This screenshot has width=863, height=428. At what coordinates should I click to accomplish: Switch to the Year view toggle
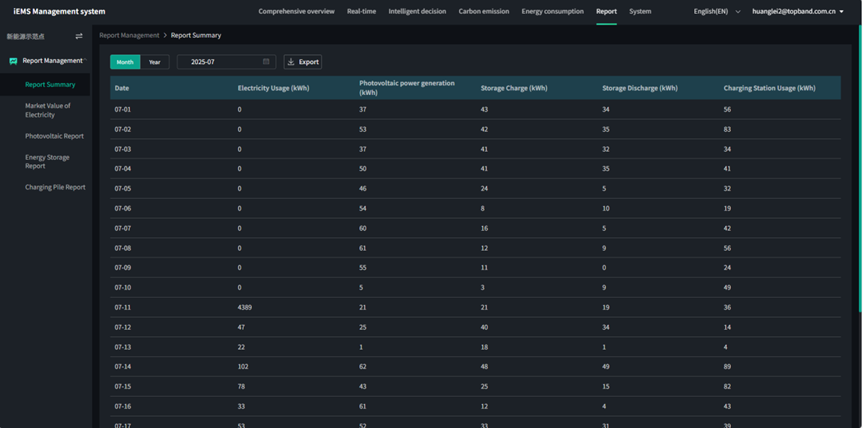click(154, 62)
